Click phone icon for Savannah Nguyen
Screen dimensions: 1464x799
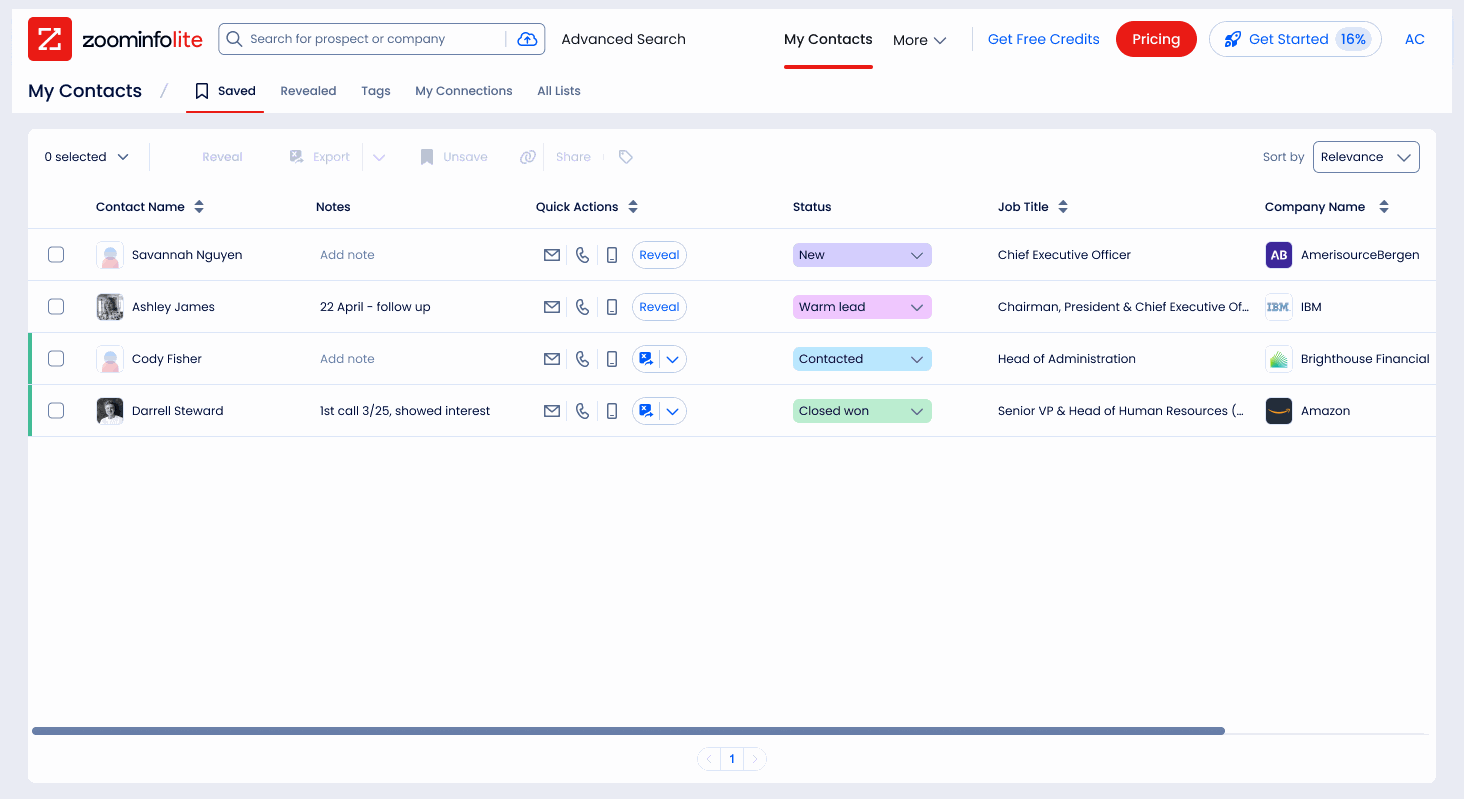pyautogui.click(x=582, y=255)
